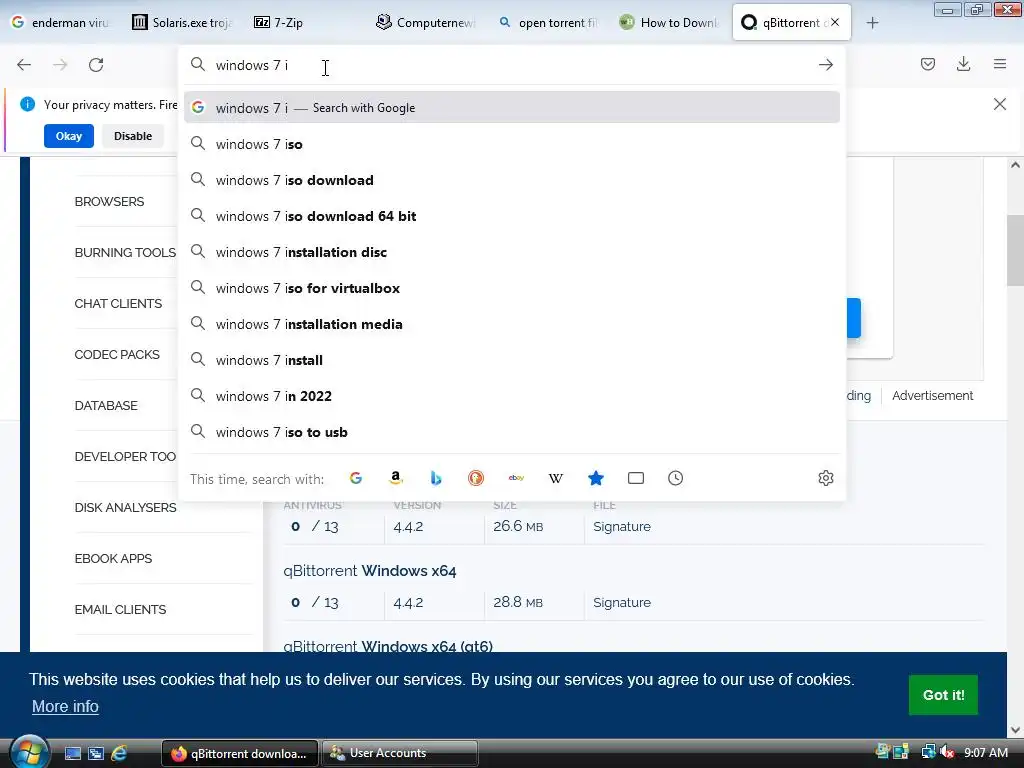Choose 'windows 7 iso download 64 bit' suggestion
The width and height of the screenshot is (1024, 768).
pyautogui.click(x=511, y=216)
